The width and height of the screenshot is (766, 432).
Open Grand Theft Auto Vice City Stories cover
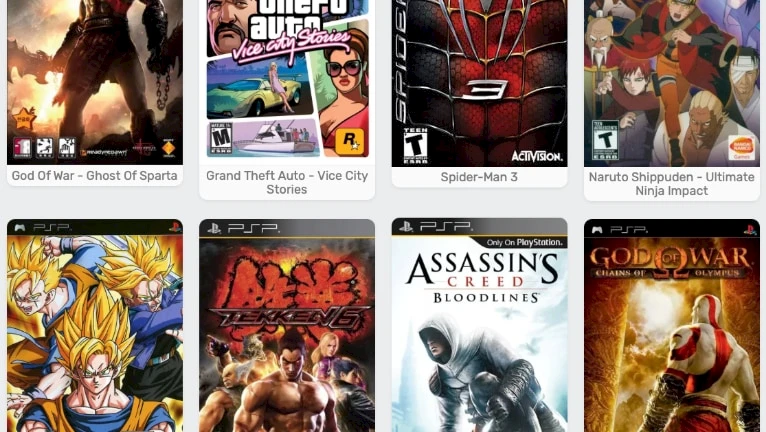[287, 81]
